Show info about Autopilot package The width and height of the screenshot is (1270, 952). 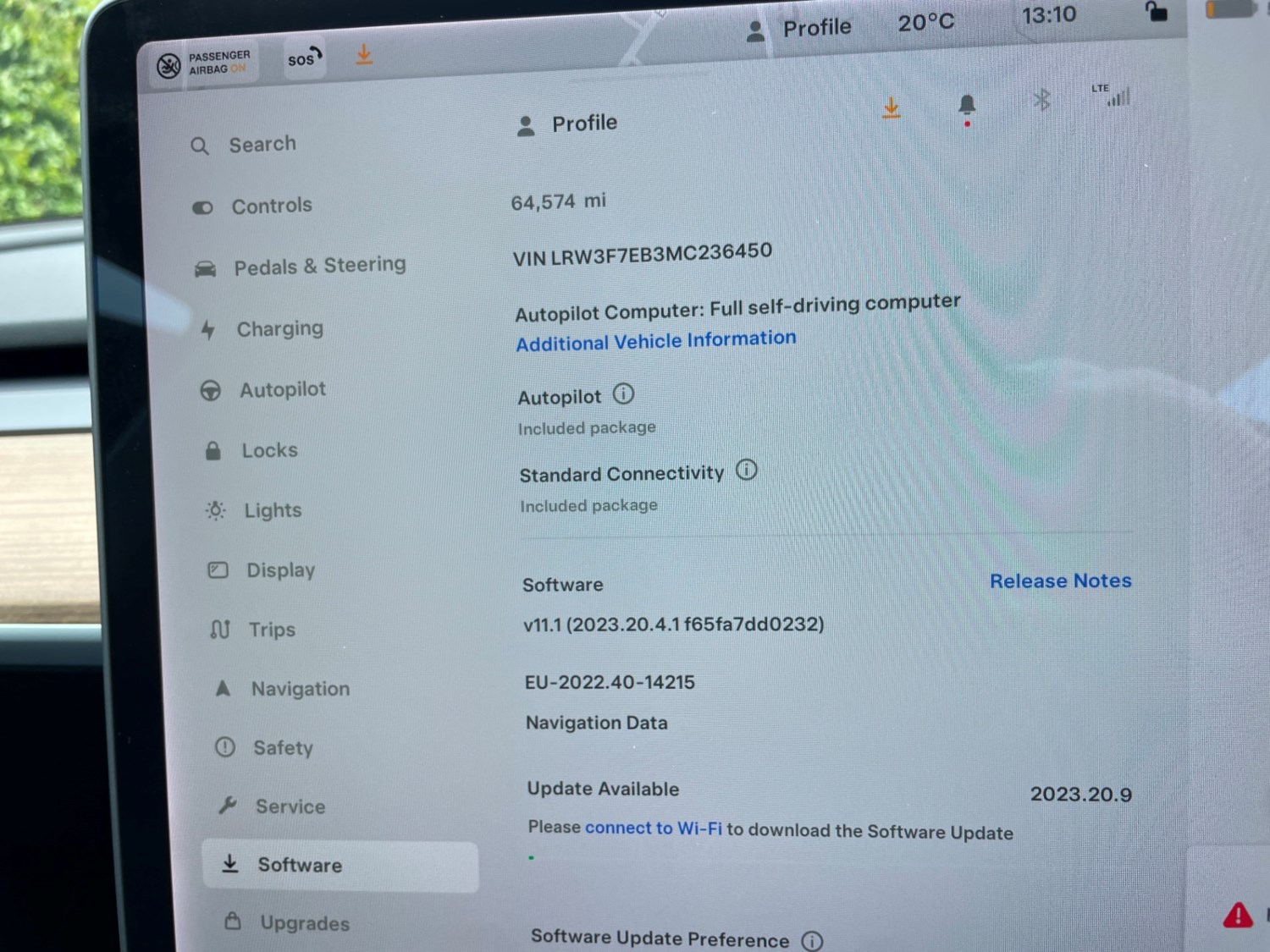tap(623, 394)
